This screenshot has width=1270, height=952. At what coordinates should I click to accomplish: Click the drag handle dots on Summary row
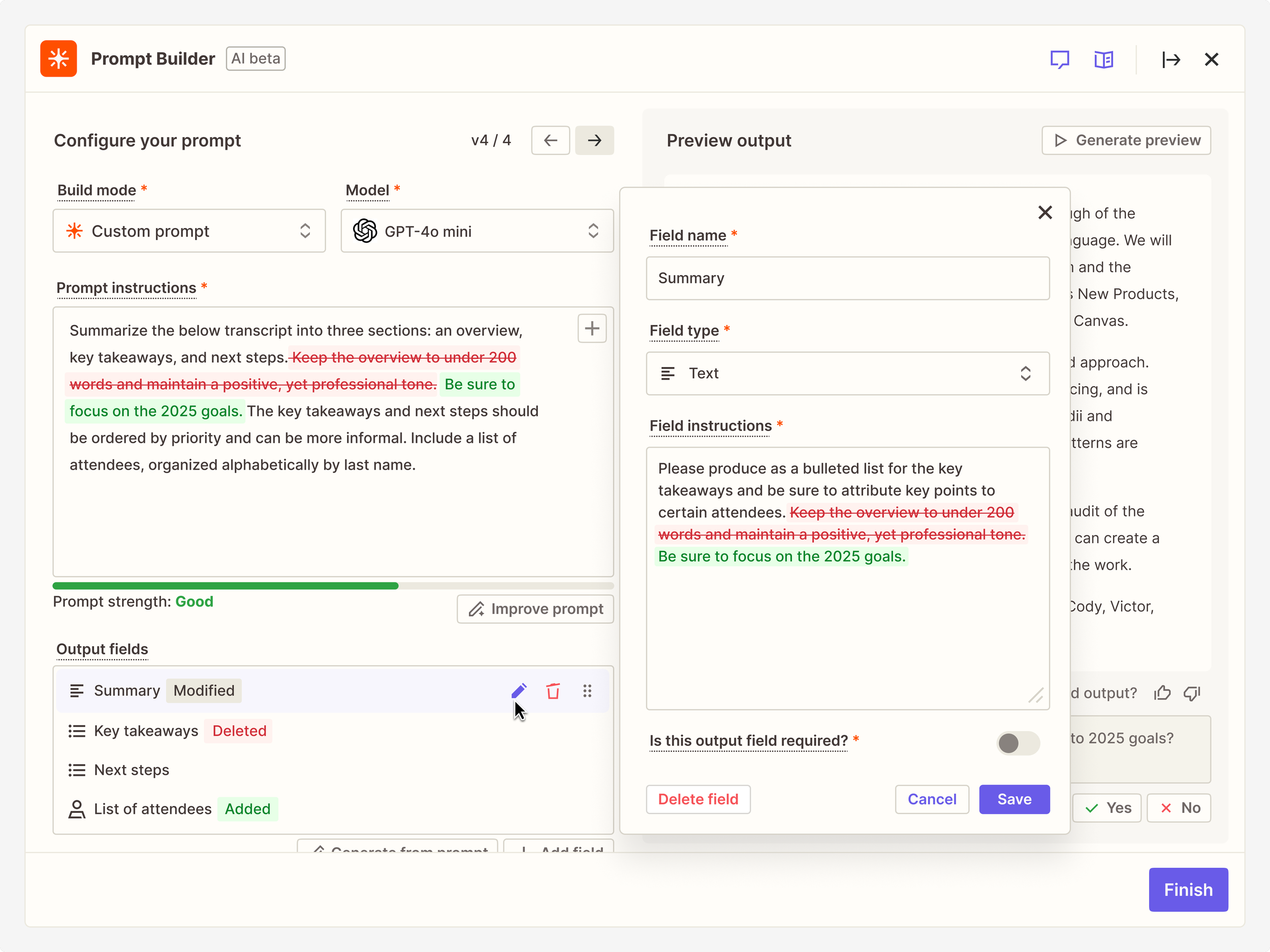[587, 691]
